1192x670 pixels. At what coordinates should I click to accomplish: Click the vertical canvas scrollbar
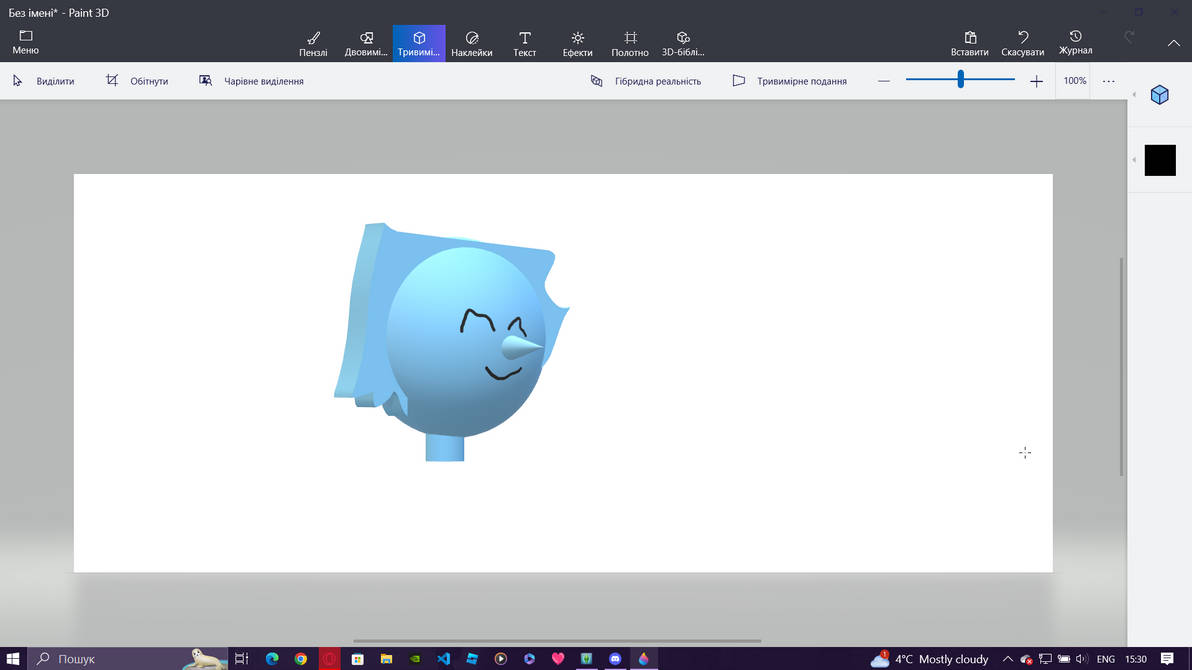click(1121, 367)
